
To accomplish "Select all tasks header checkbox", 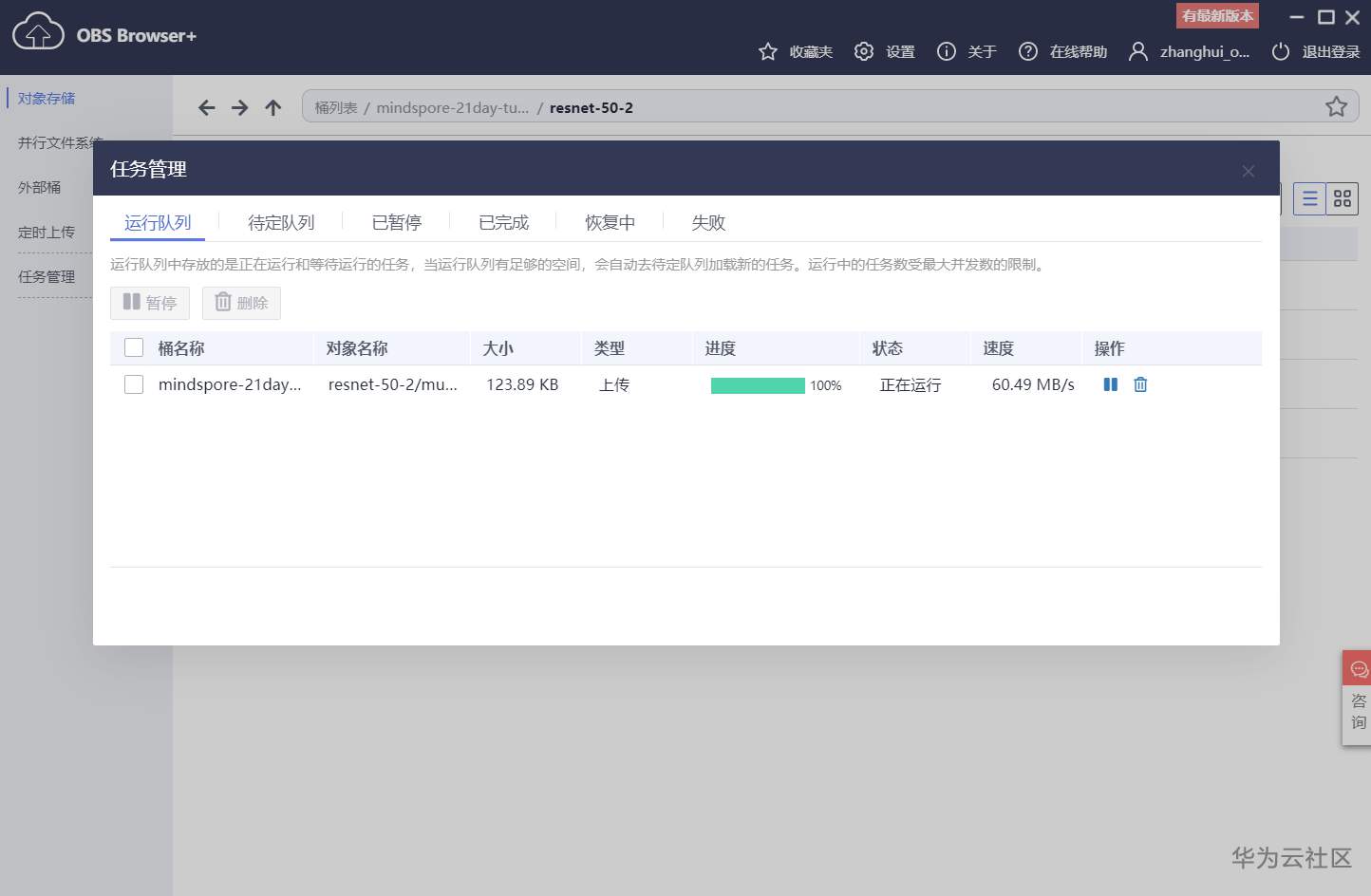I will point(134,347).
